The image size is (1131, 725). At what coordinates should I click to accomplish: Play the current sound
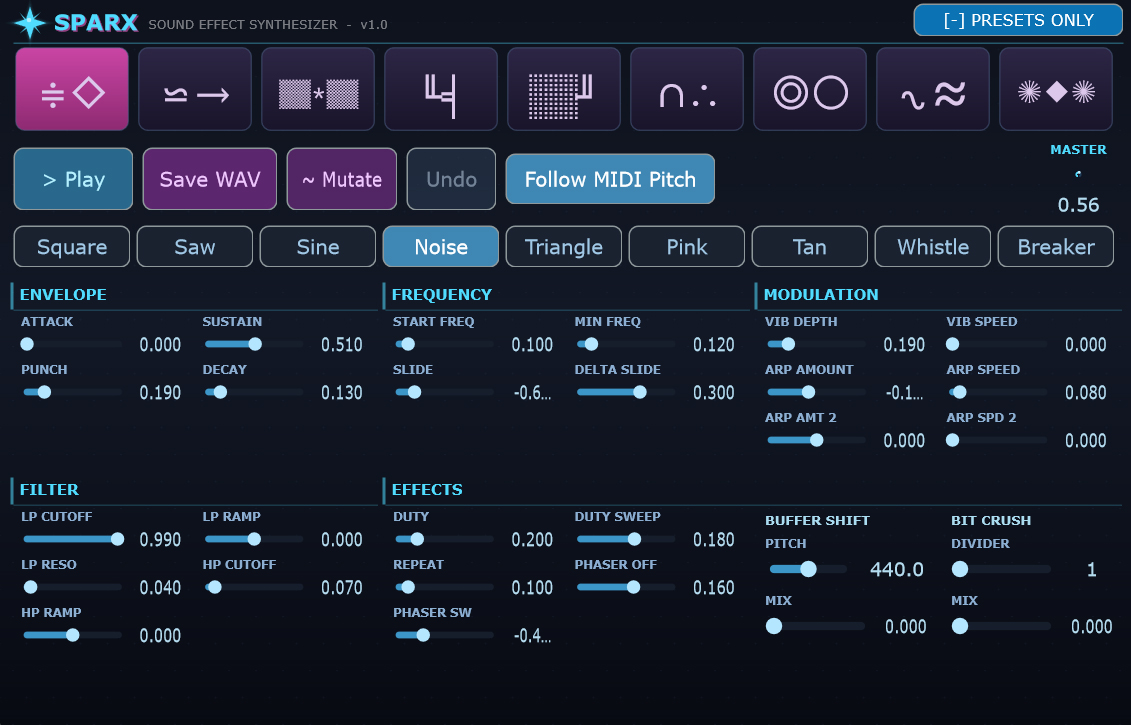click(x=74, y=179)
